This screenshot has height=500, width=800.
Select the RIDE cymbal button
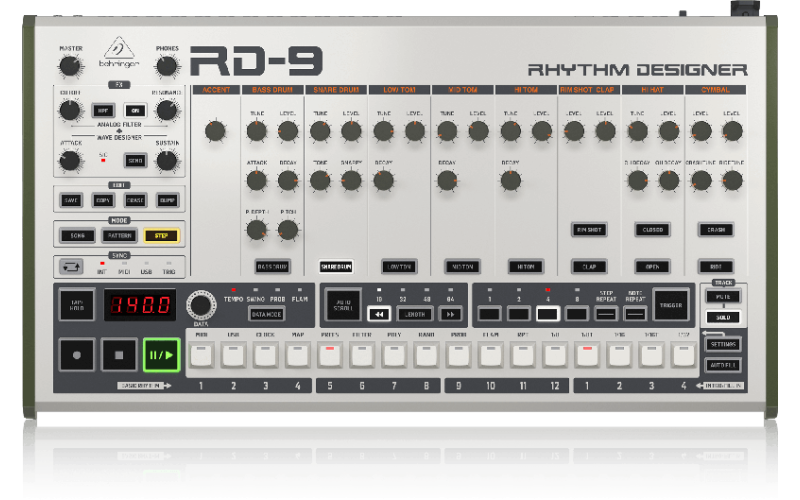tap(716, 267)
